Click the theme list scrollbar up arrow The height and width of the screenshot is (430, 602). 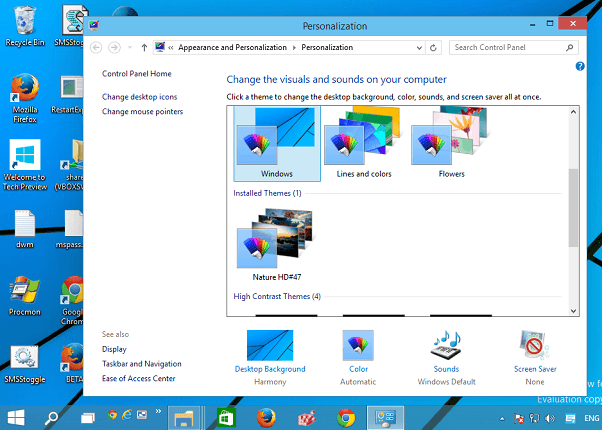[x=573, y=112]
